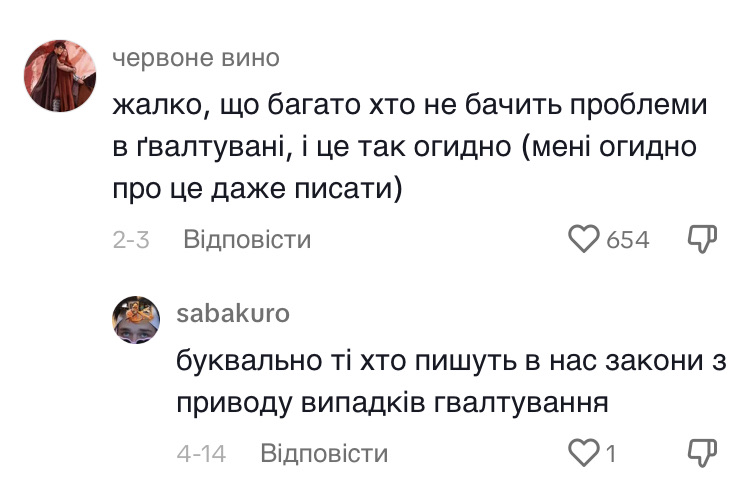Viewport: 750px width, 483px height.
Task: Click the line "приводу випадків гвалтування"
Action: pos(393,403)
